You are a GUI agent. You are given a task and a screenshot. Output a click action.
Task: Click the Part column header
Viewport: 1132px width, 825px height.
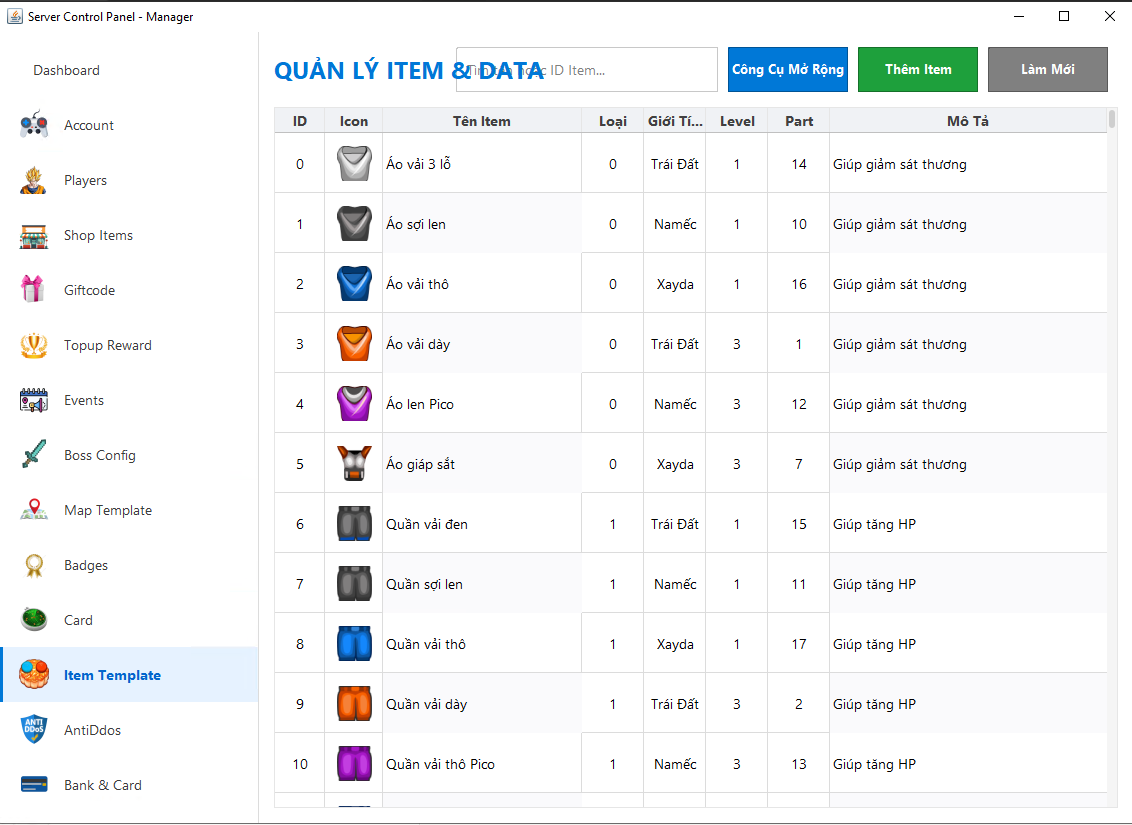point(798,121)
